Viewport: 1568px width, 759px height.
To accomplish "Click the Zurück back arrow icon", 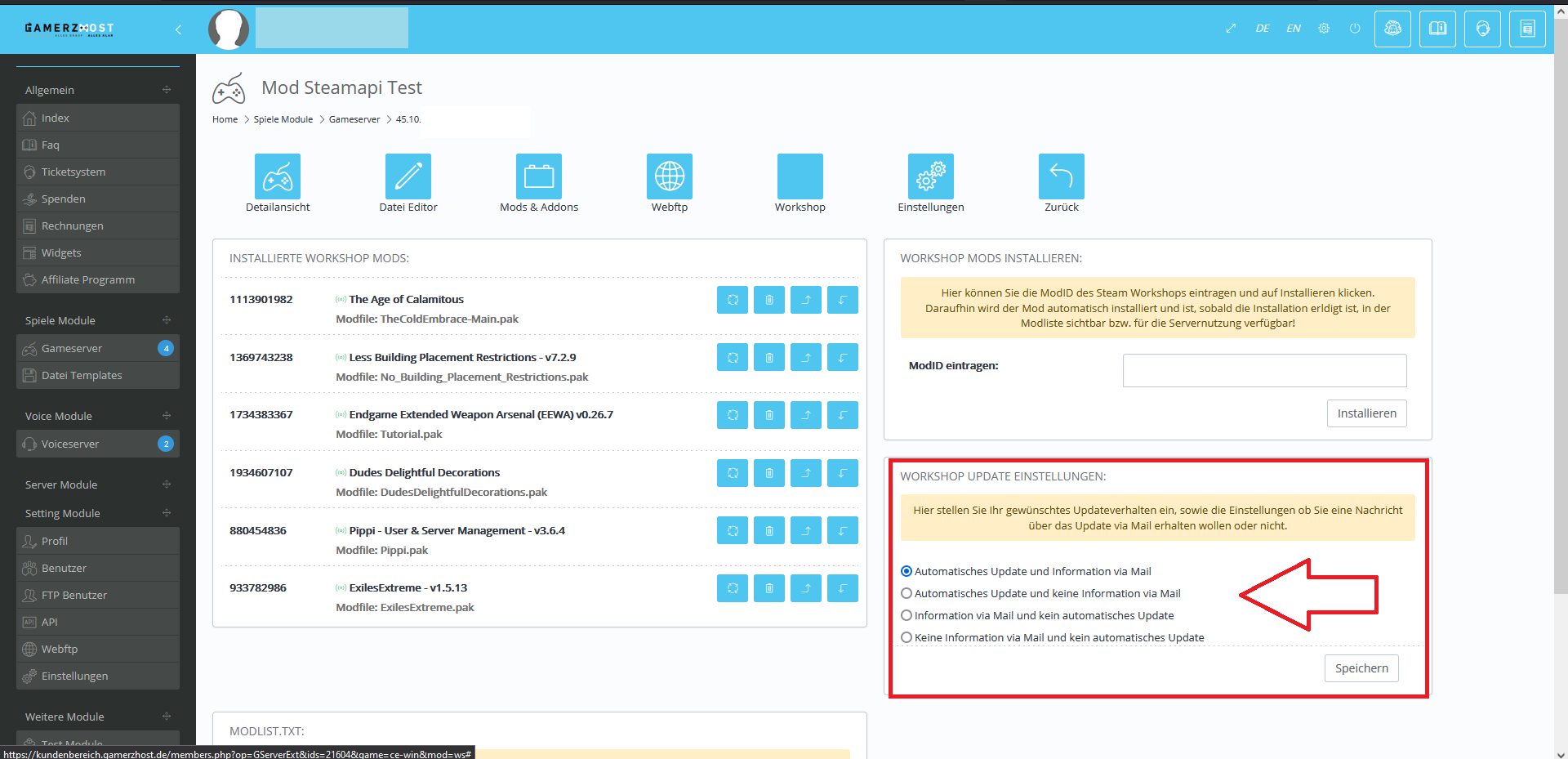I will (1061, 176).
